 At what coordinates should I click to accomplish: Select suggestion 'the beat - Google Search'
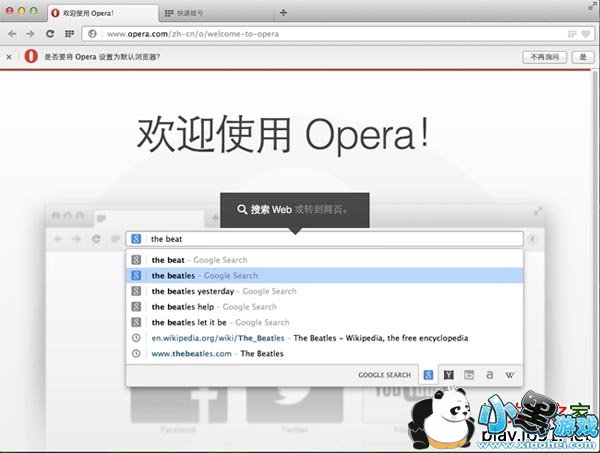coord(324,260)
